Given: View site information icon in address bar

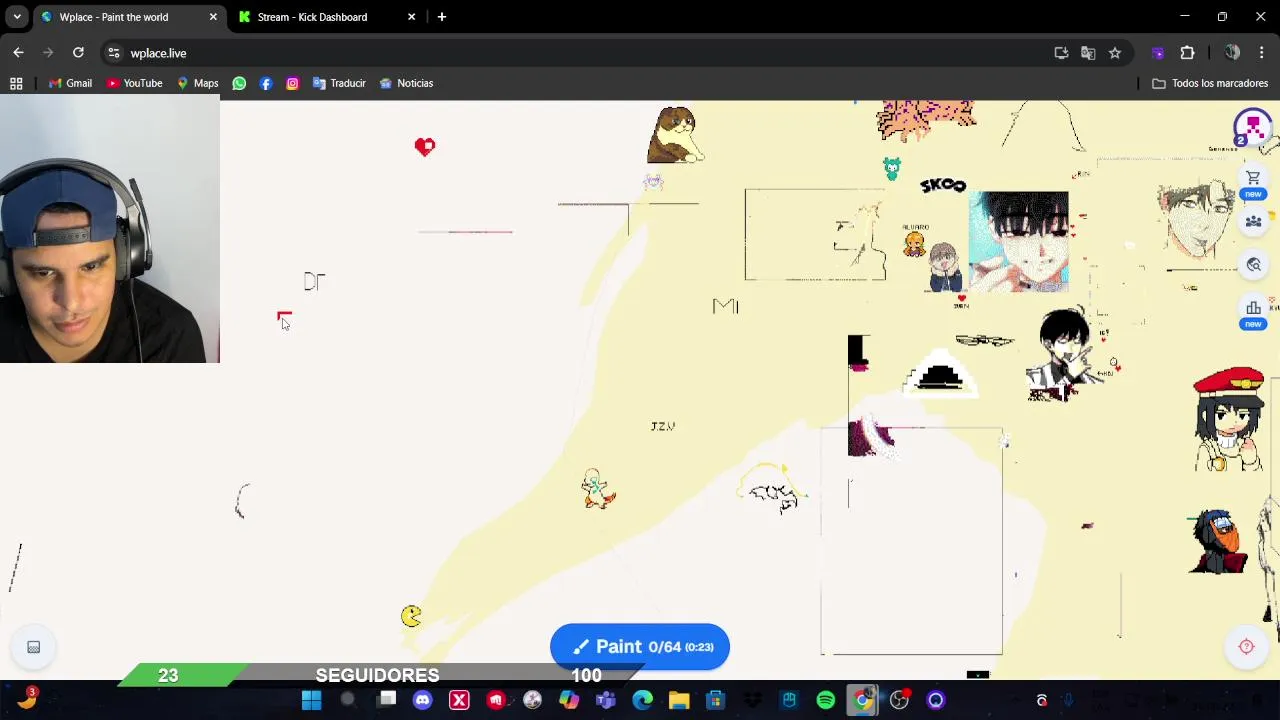Looking at the screenshot, I should [114, 53].
